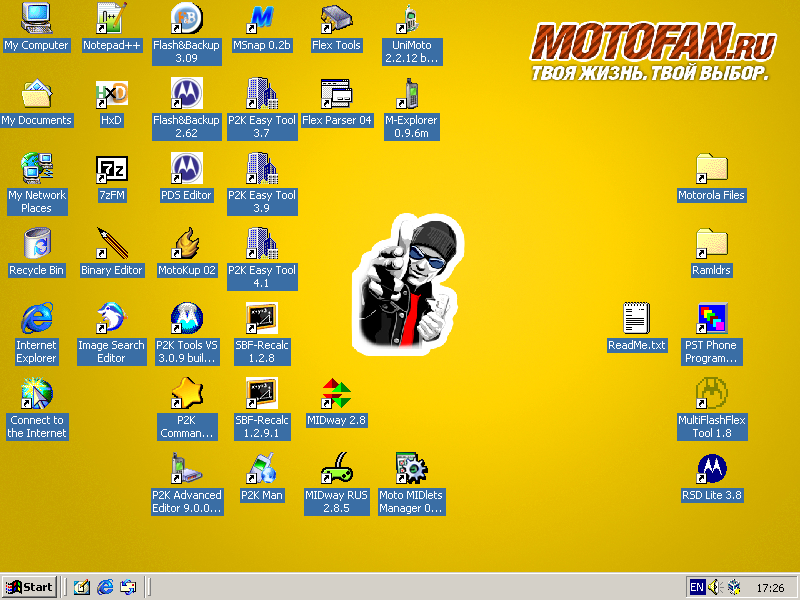Open the Start menu
This screenshot has width=800, height=600.
click(29, 587)
